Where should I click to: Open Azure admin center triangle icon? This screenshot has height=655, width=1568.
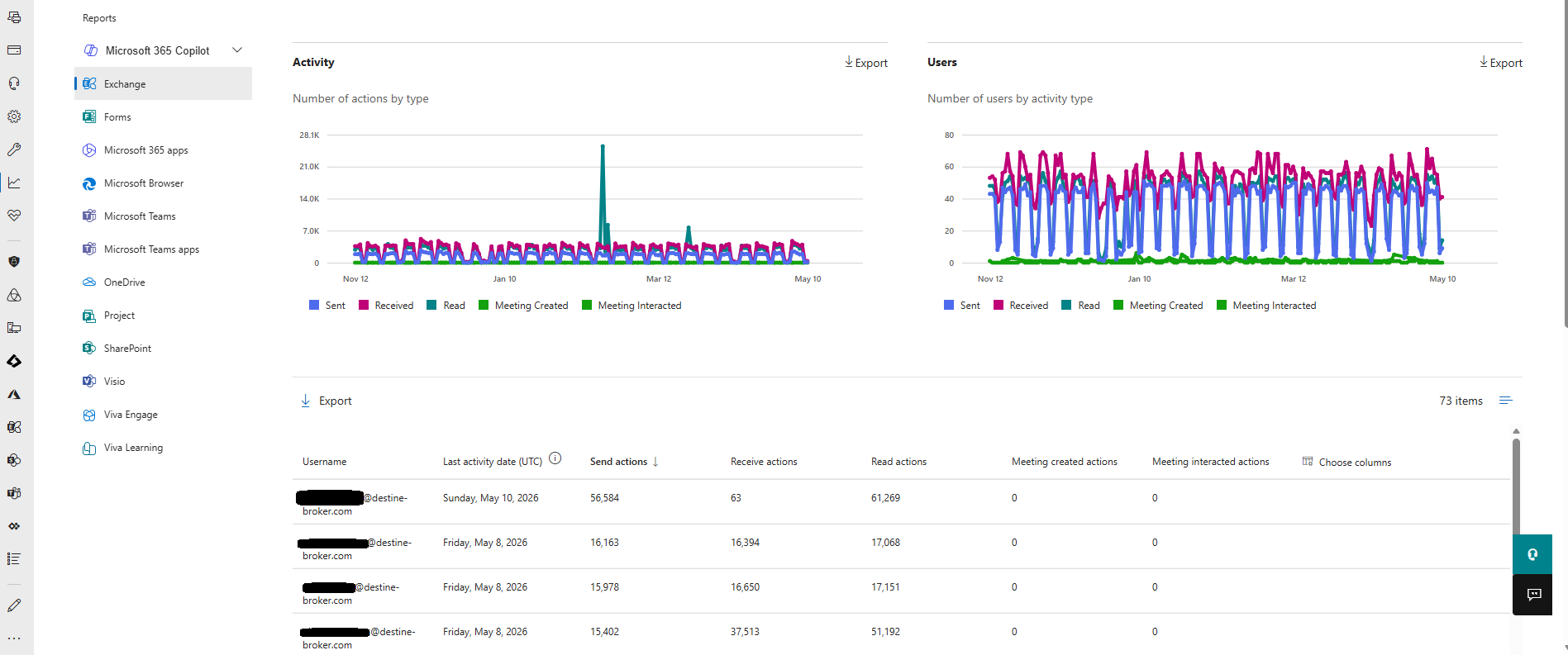click(x=14, y=394)
